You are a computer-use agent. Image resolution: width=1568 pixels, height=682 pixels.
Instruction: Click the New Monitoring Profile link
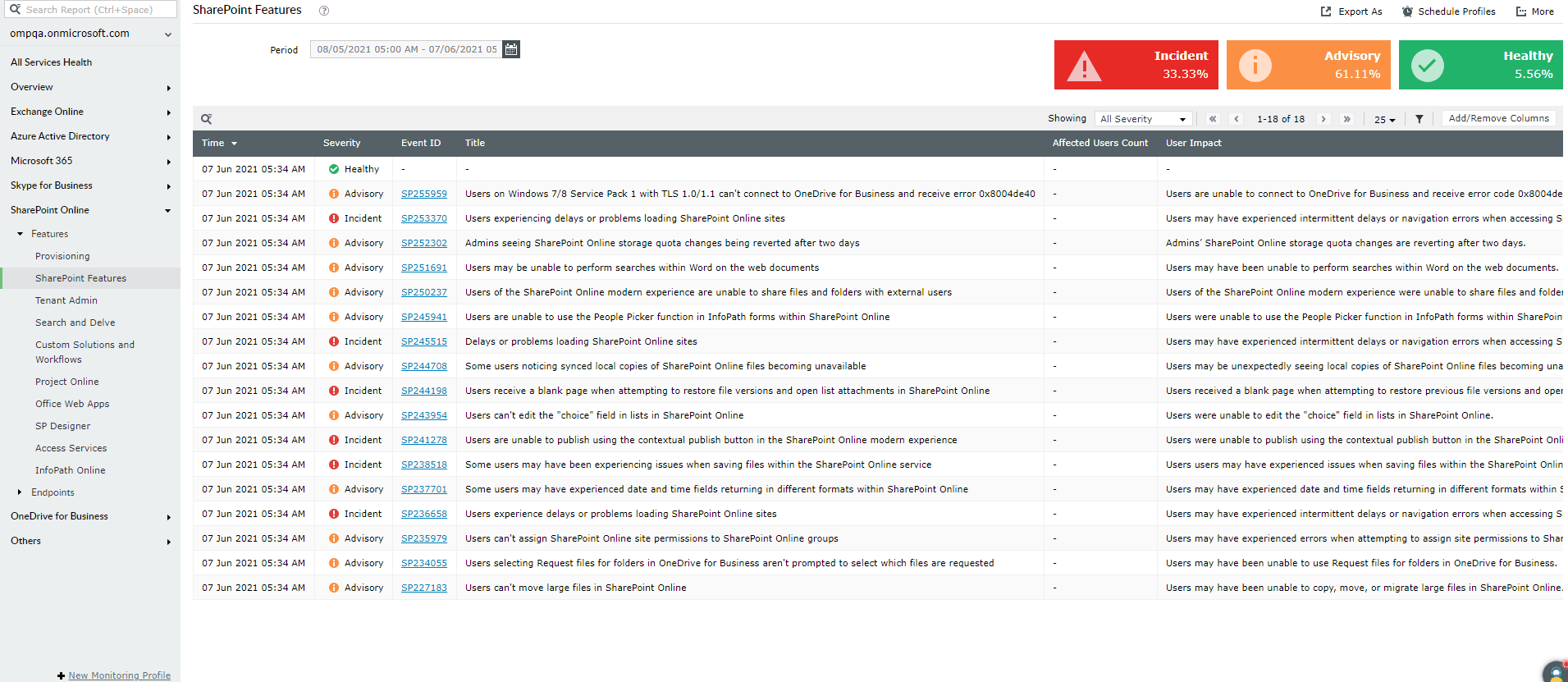tap(120, 675)
